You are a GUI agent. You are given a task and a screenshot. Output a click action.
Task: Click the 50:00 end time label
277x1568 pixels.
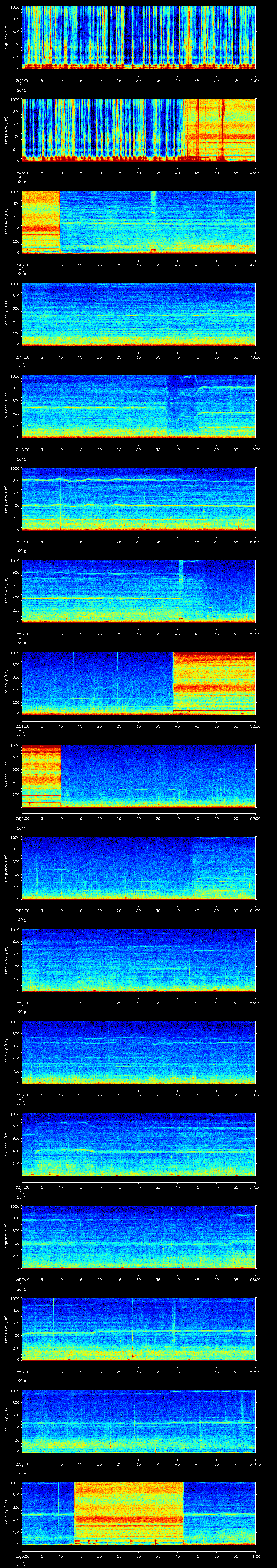(256, 542)
